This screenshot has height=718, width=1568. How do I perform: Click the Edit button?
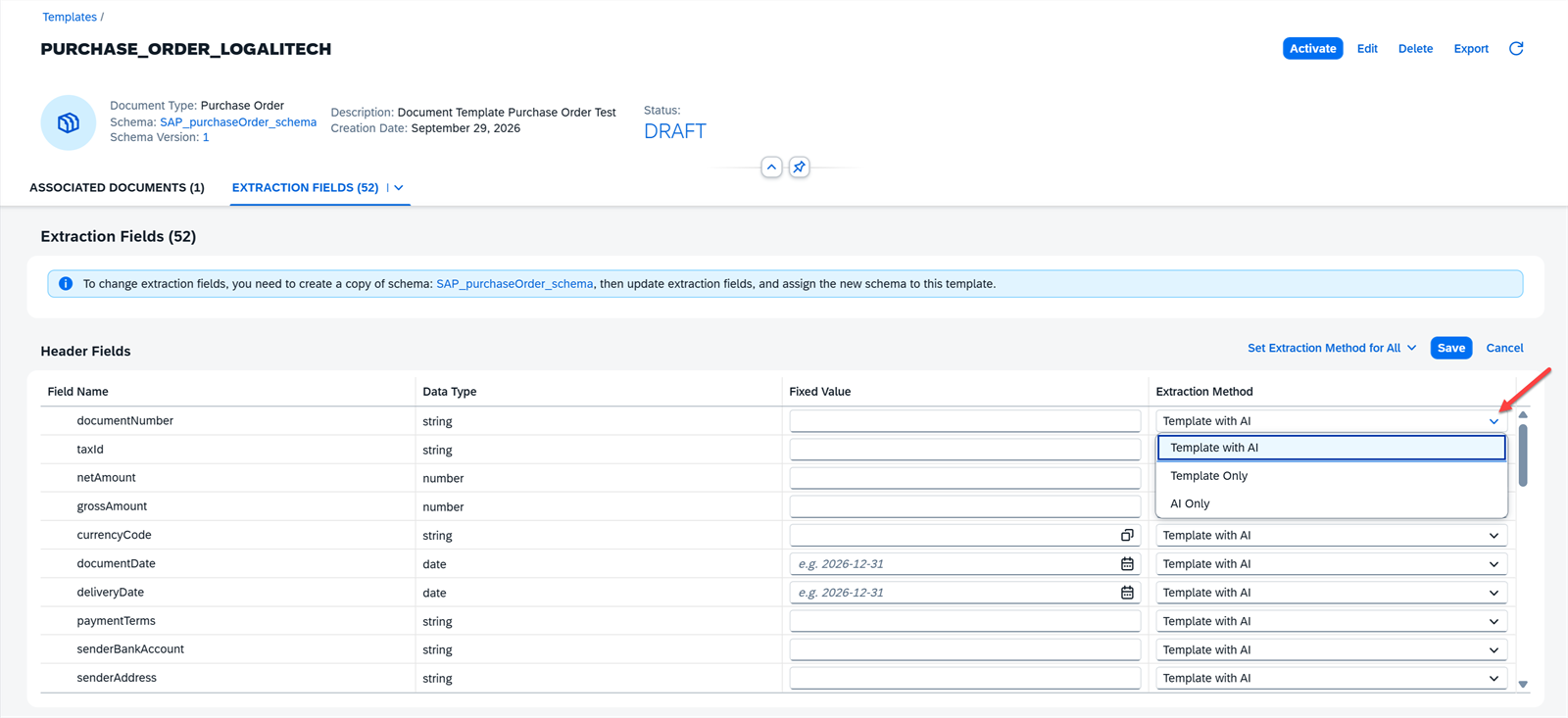1367,49
